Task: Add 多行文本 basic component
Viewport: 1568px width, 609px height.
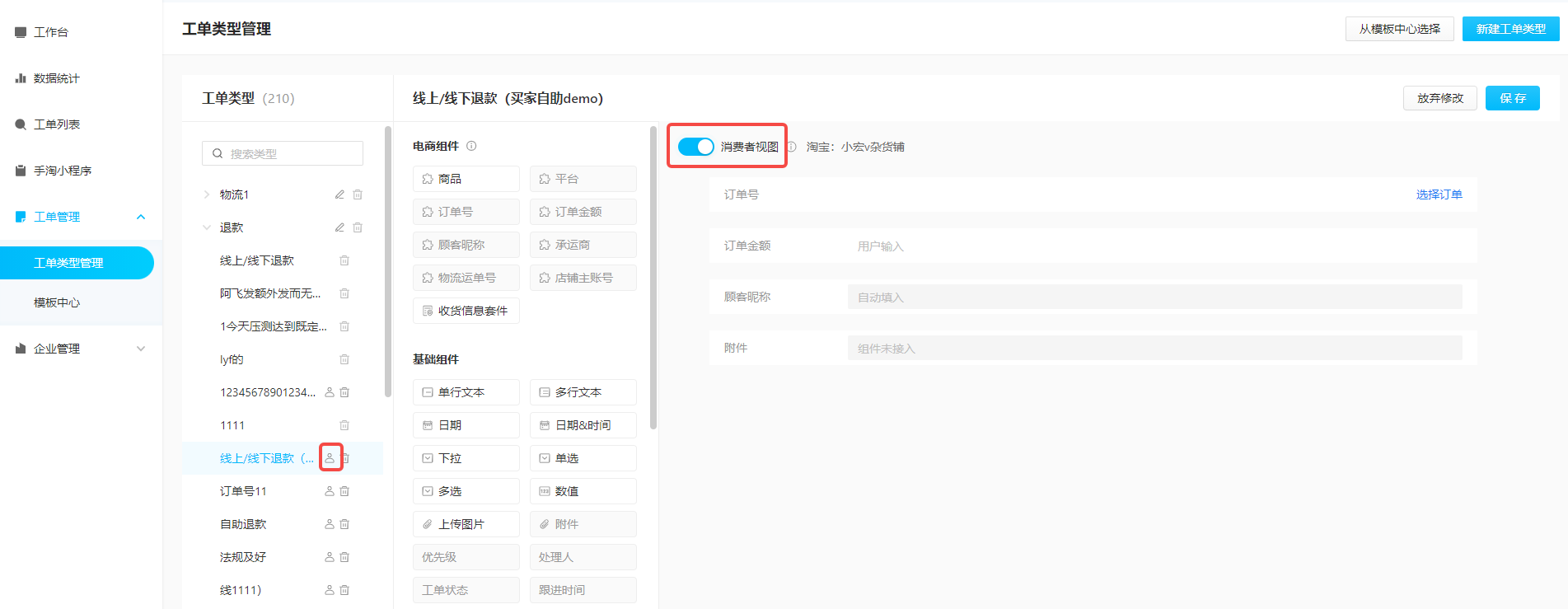Action: [583, 392]
